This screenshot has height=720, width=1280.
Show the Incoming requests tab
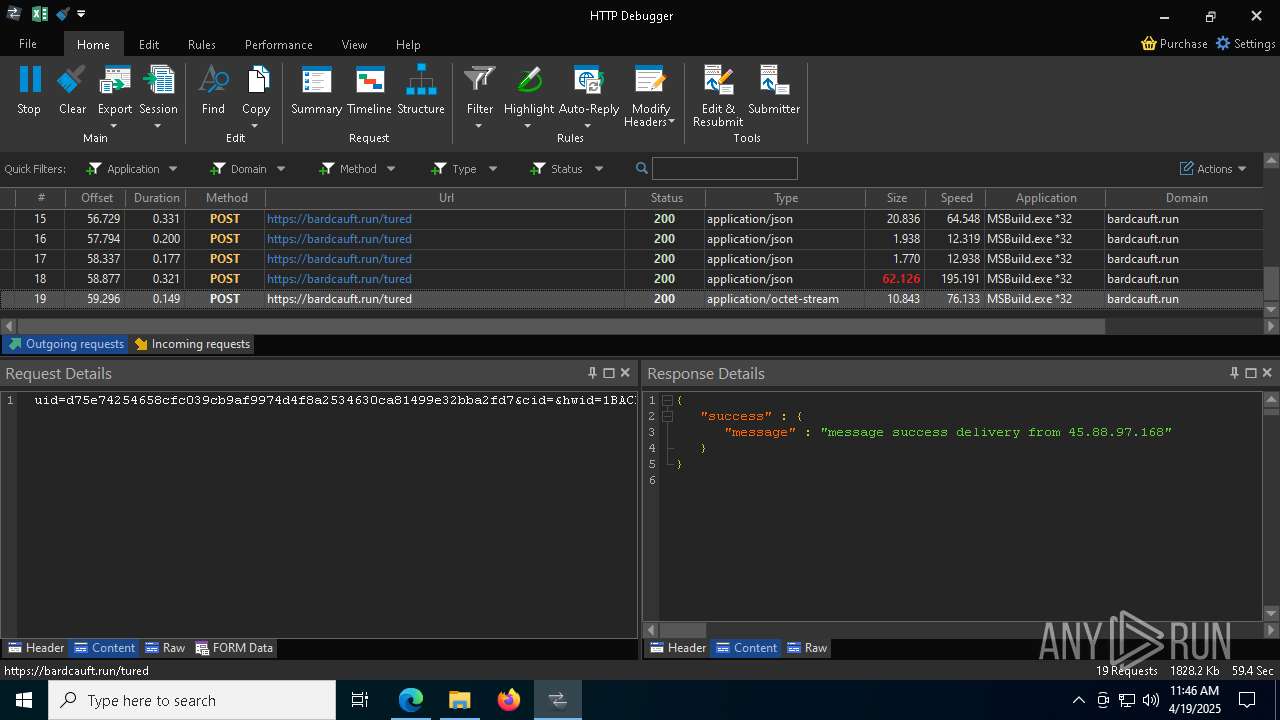pyautogui.click(x=192, y=344)
